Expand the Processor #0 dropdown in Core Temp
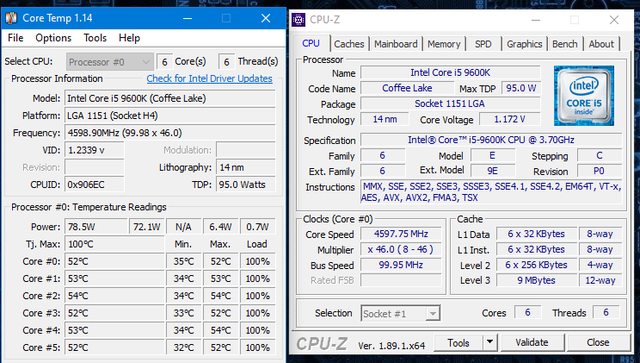This screenshot has width=640, height=363. click(x=110, y=62)
